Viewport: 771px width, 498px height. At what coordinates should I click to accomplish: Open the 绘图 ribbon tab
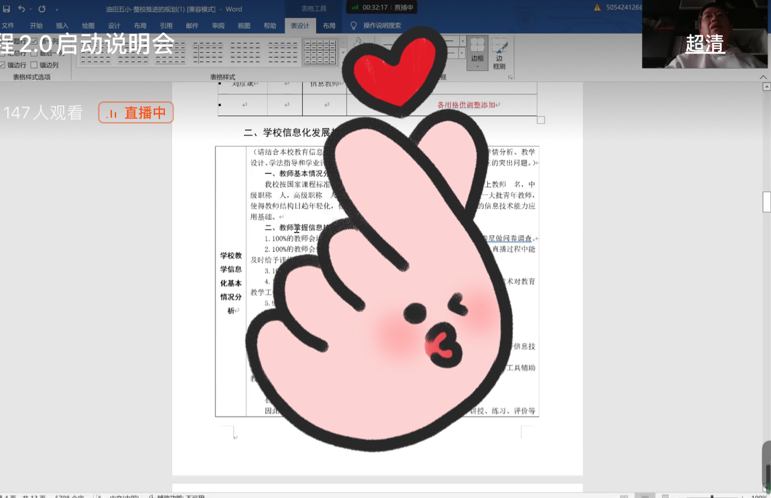coord(88,26)
